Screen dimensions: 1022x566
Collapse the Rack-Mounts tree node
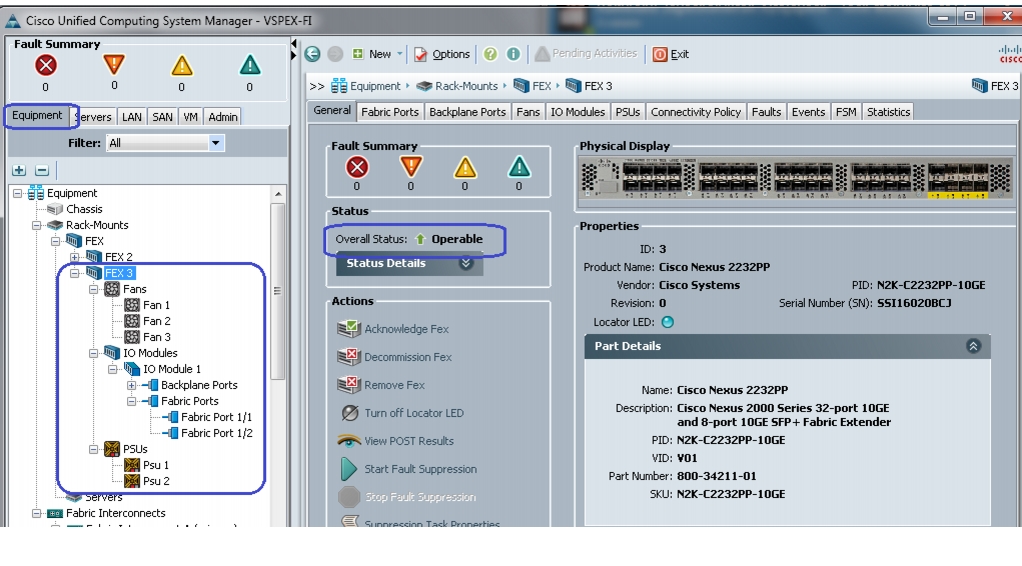coord(36,225)
